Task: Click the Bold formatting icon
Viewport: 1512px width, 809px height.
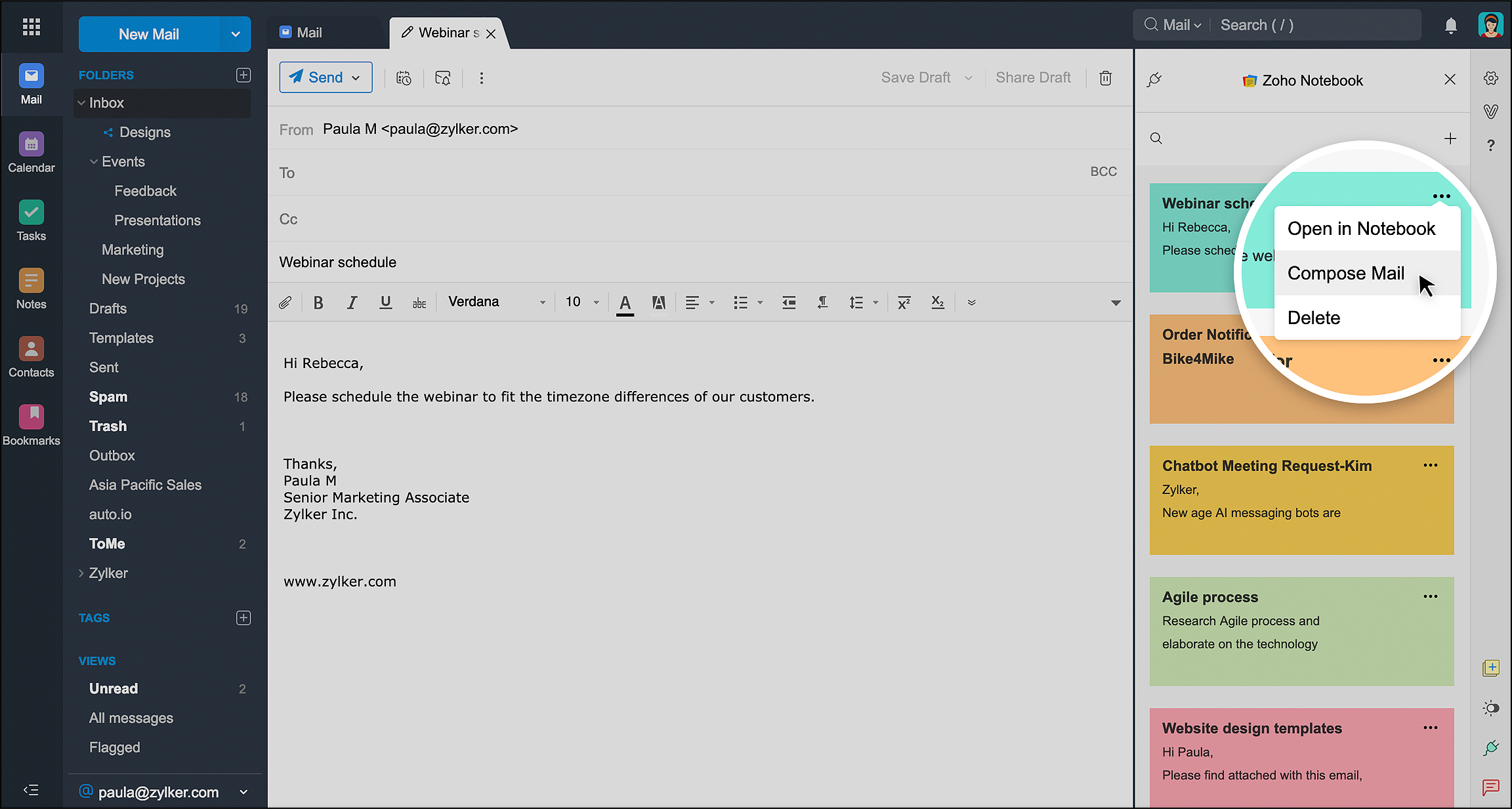Action: tap(318, 302)
